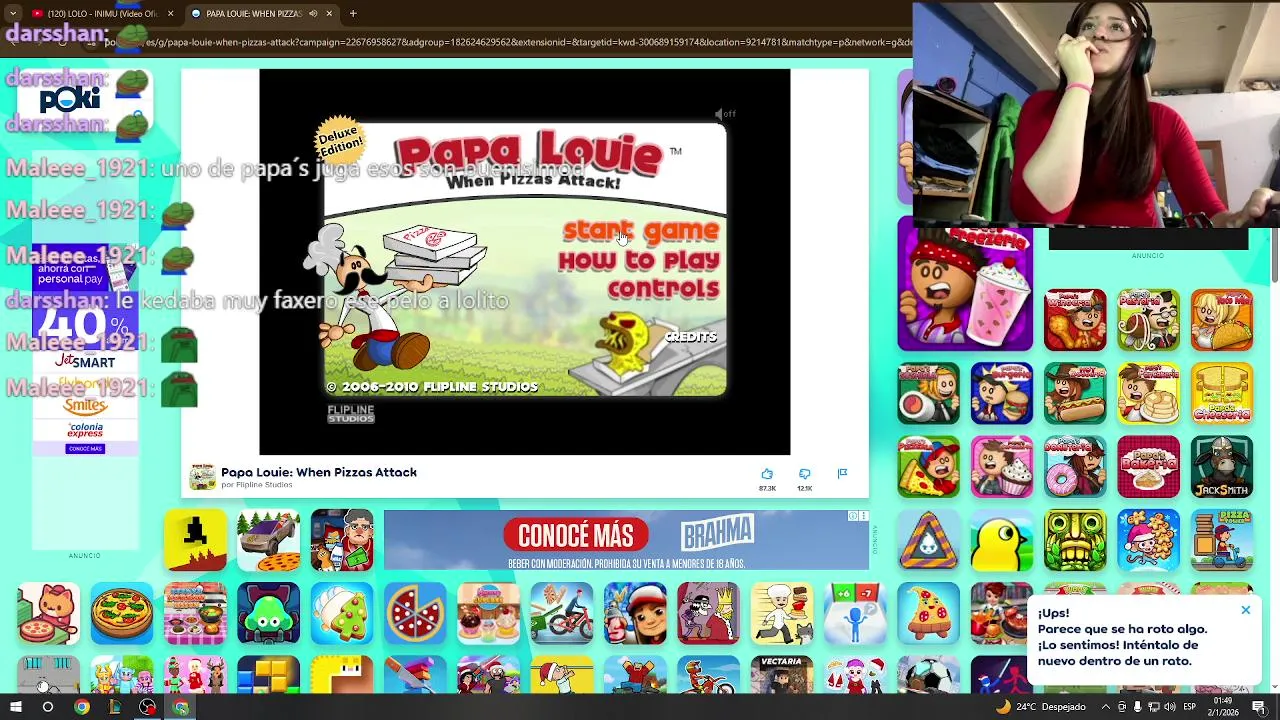Open the yellow silhouette runner game icon
The height and width of the screenshot is (720, 1280).
click(x=195, y=540)
